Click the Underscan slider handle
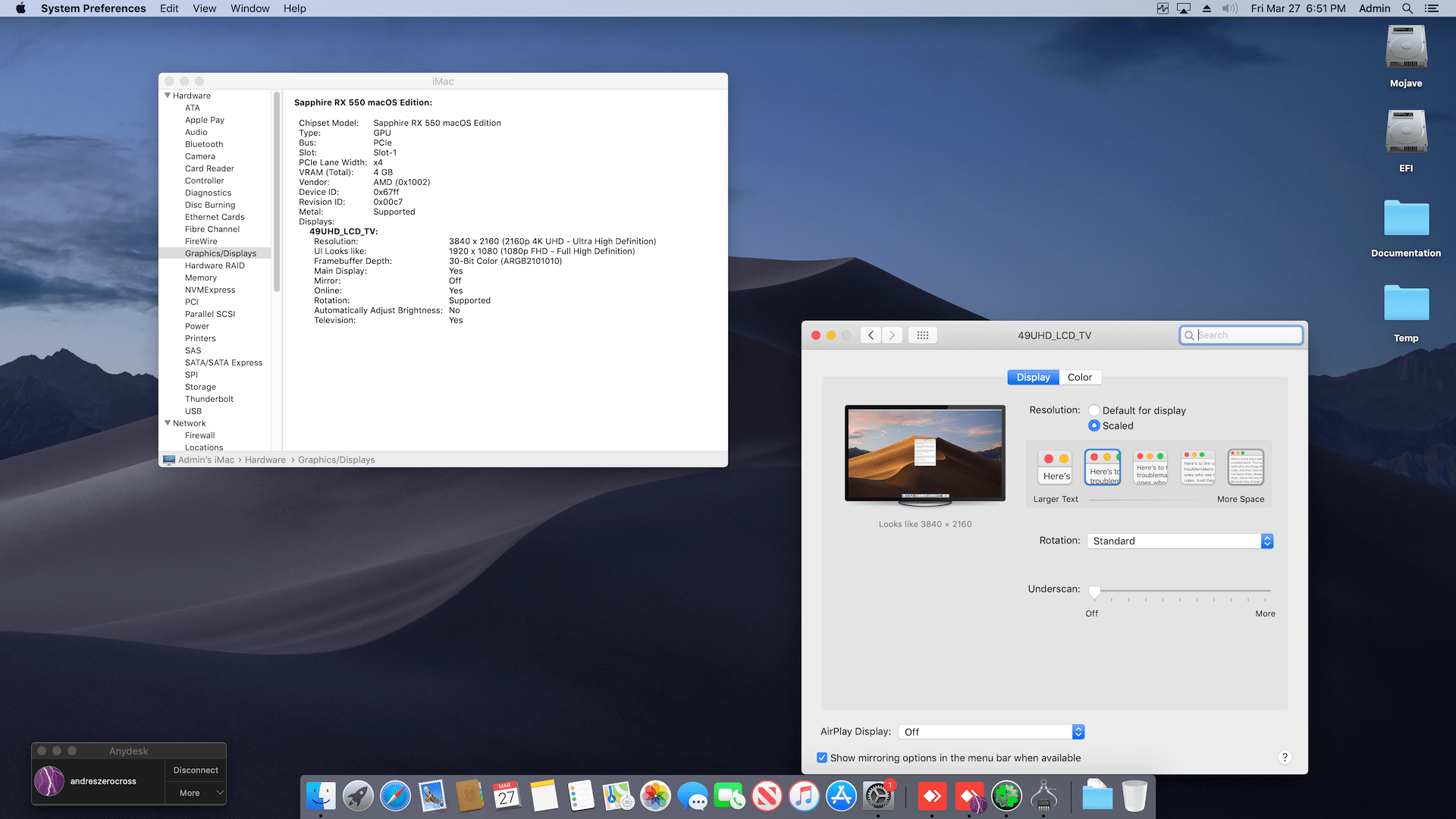Screen dimensions: 1456x819 tap(1094, 591)
